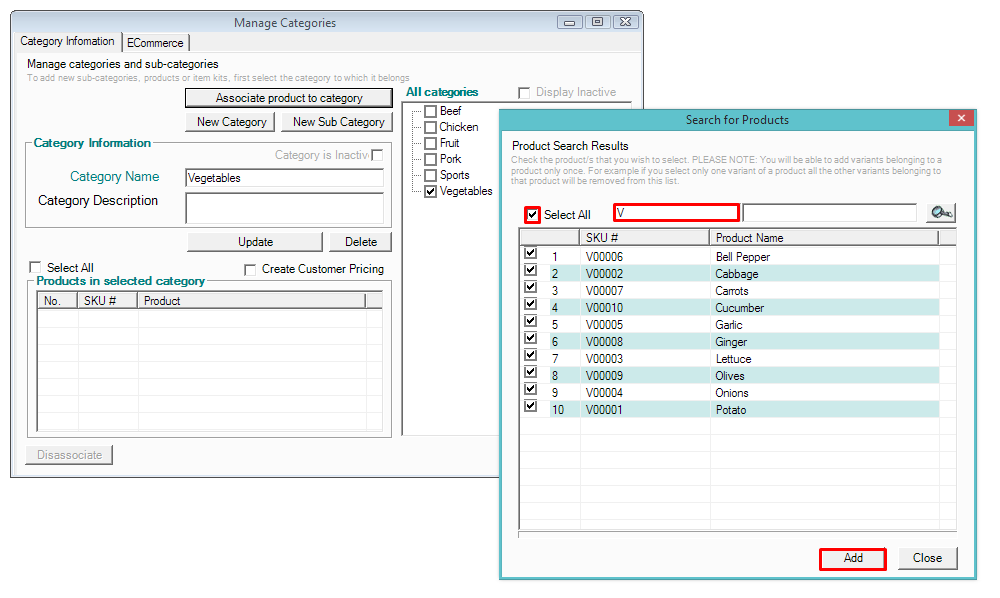Click the New Sub Category button

338,122
